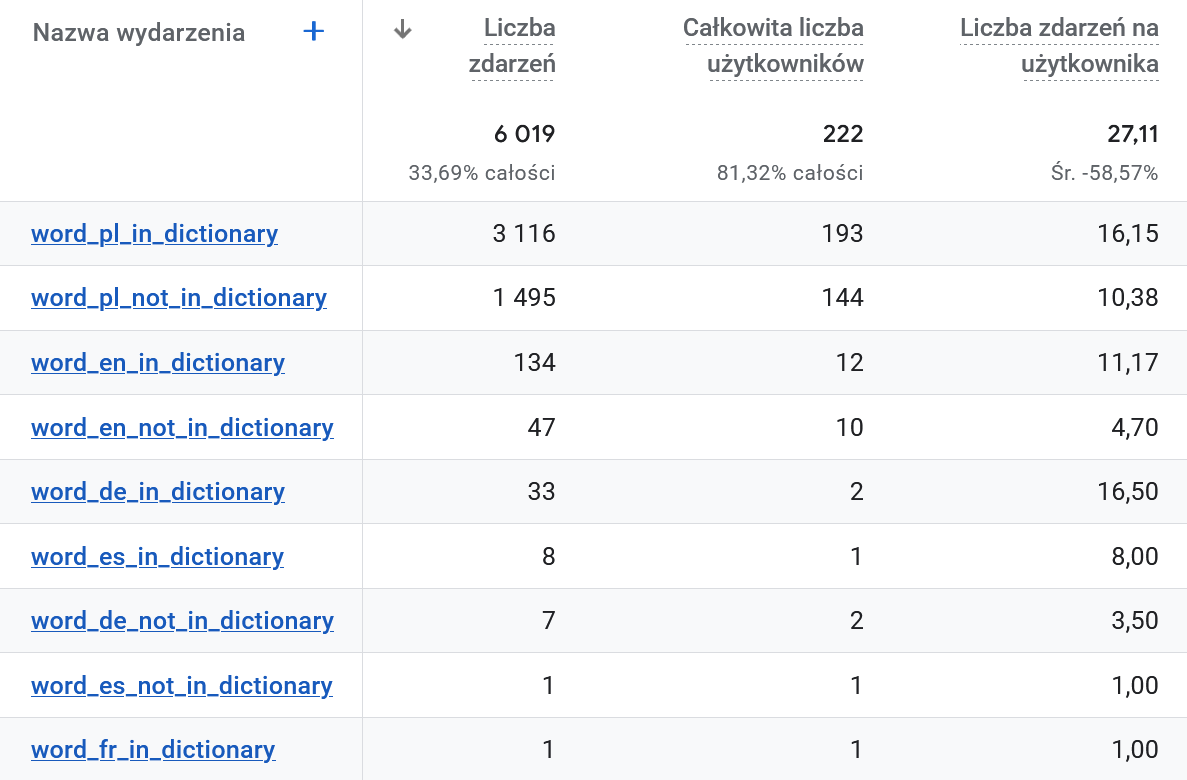The height and width of the screenshot is (780, 1187).
Task: Open the word_en_in_dictionary event link
Action: (157, 363)
